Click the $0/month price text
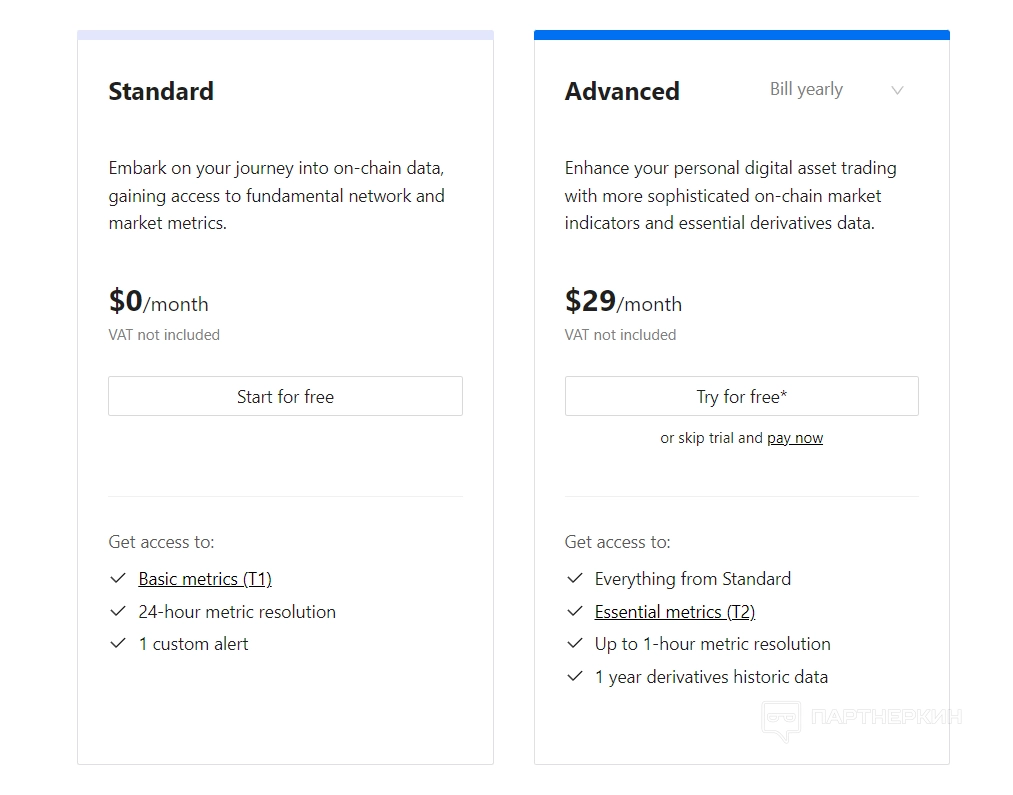Image resolution: width=1013 pixels, height=795 pixels. [x=158, y=302]
